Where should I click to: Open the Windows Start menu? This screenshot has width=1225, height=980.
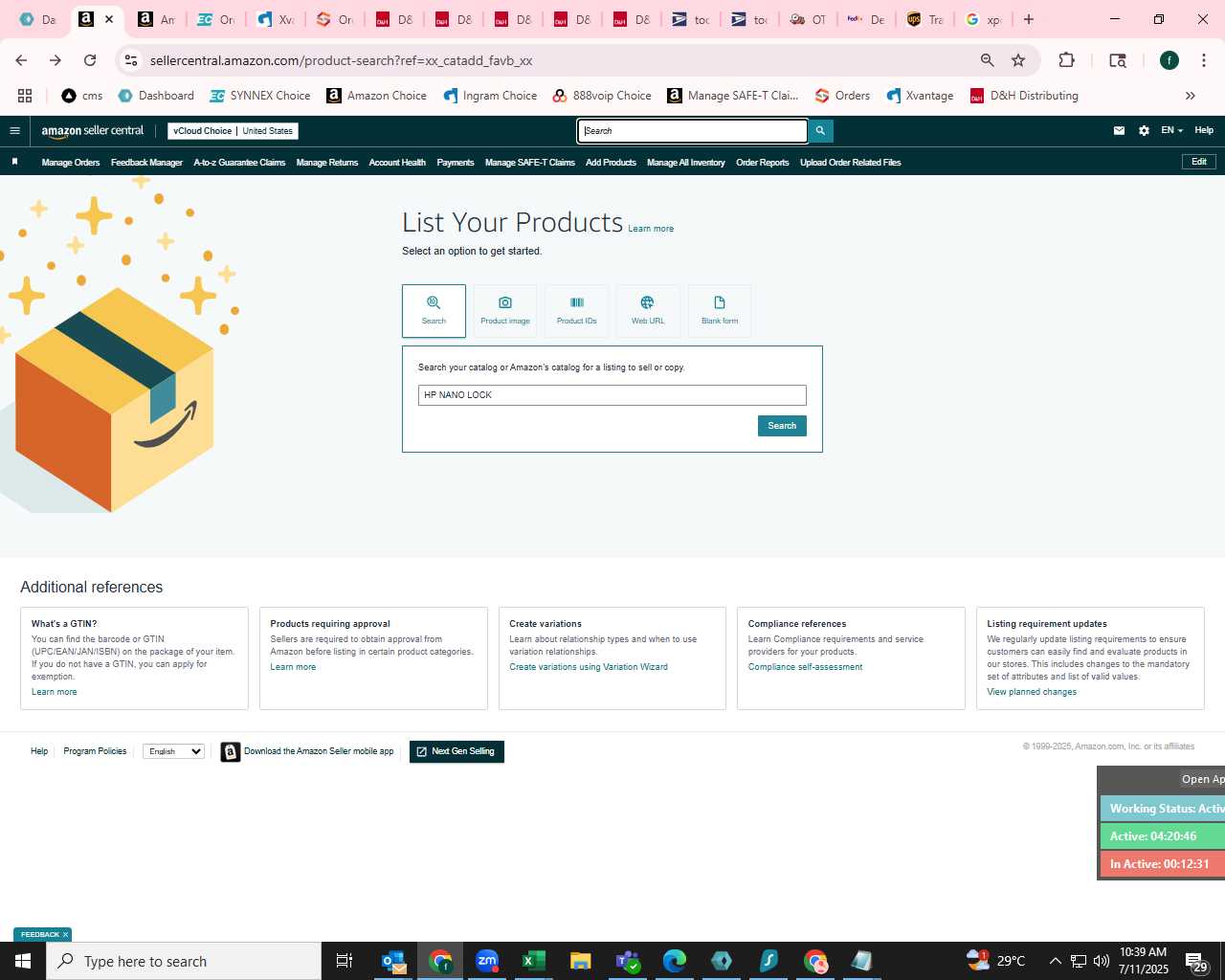click(x=23, y=961)
